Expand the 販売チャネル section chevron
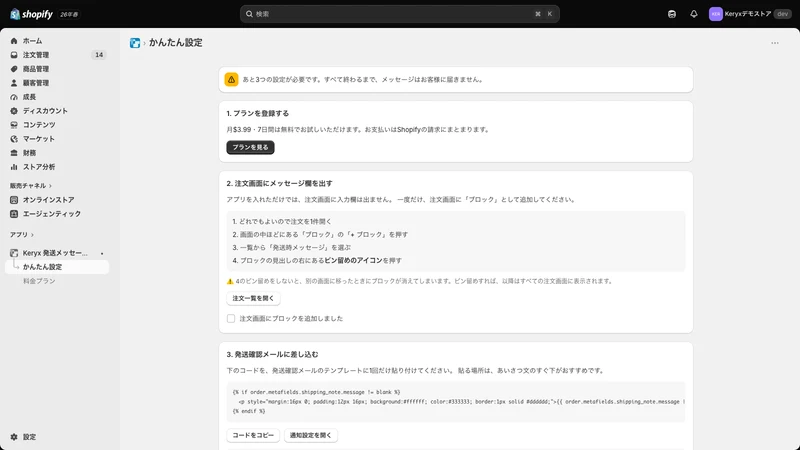The image size is (800, 450). coord(51,186)
